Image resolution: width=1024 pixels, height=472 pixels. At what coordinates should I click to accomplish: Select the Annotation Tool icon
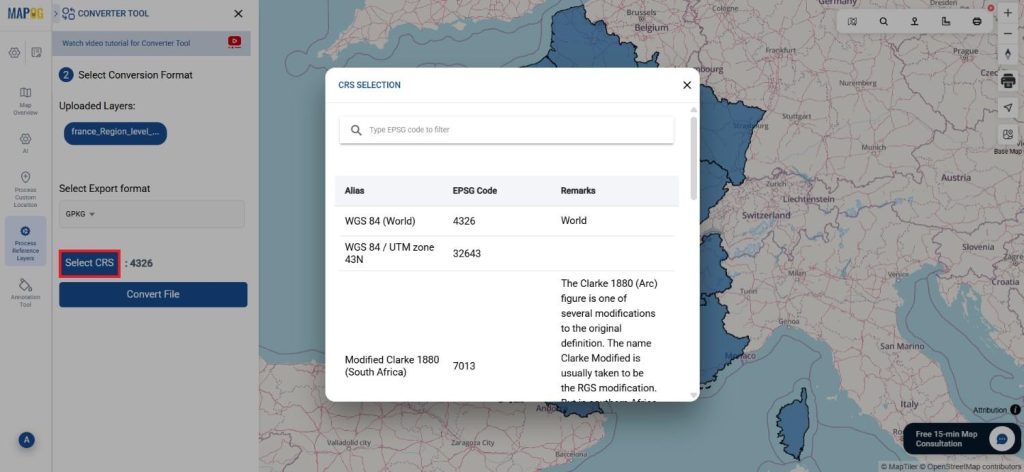25,291
